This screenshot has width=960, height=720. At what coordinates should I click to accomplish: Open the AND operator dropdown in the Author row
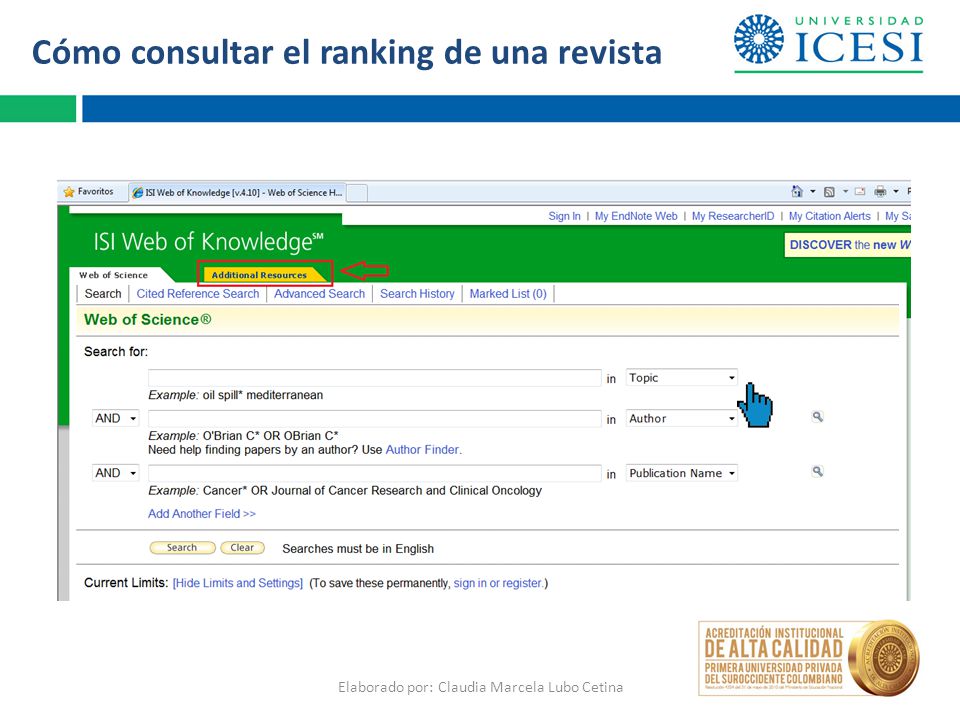tap(116, 418)
